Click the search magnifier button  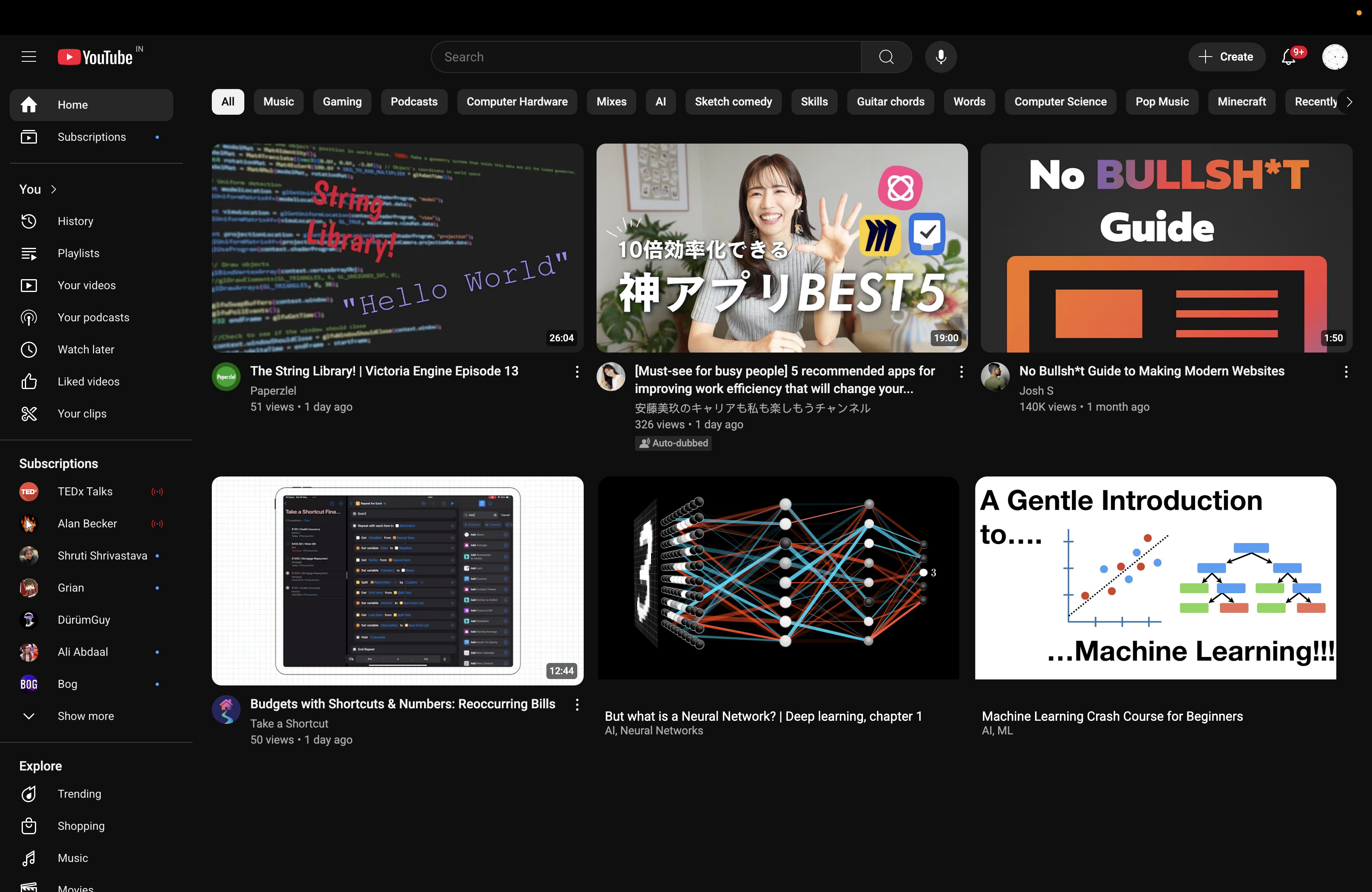tap(886, 57)
